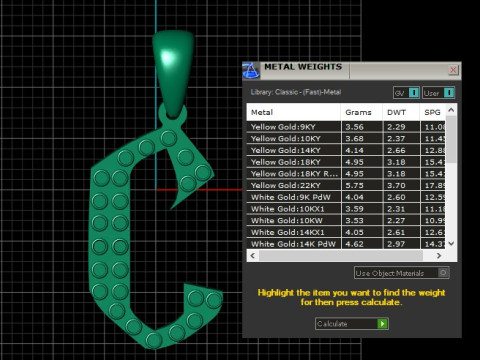The height and width of the screenshot is (360, 480).
Task: Click the 5.75 grams value
Action: coord(354,185)
